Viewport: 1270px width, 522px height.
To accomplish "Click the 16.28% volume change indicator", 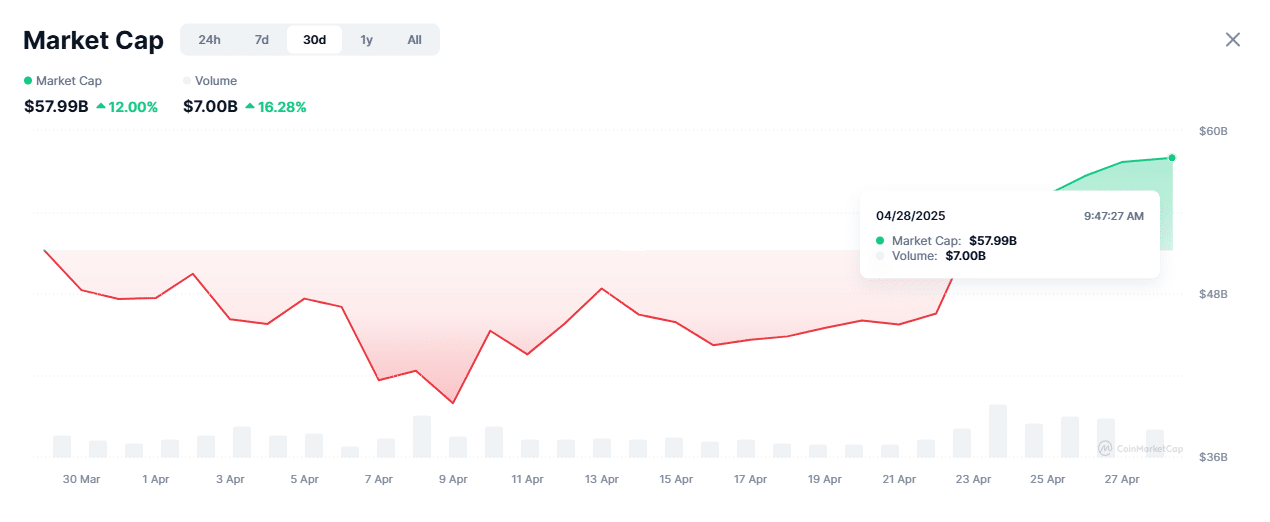I will (x=276, y=107).
